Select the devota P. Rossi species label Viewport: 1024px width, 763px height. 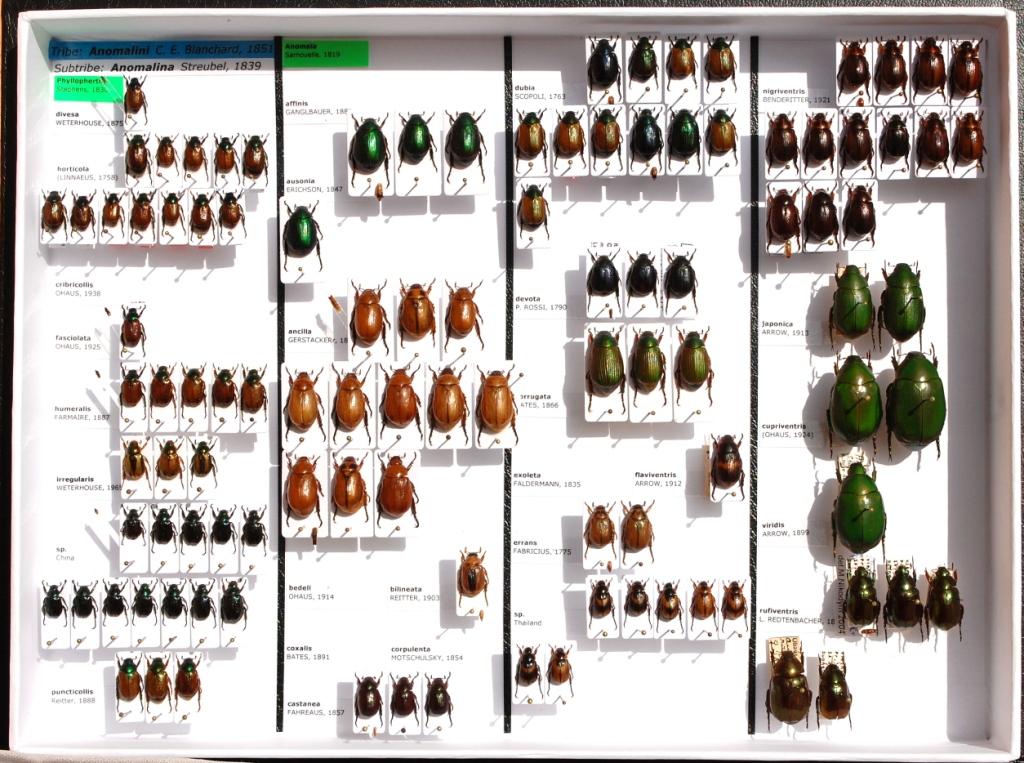click(x=541, y=303)
